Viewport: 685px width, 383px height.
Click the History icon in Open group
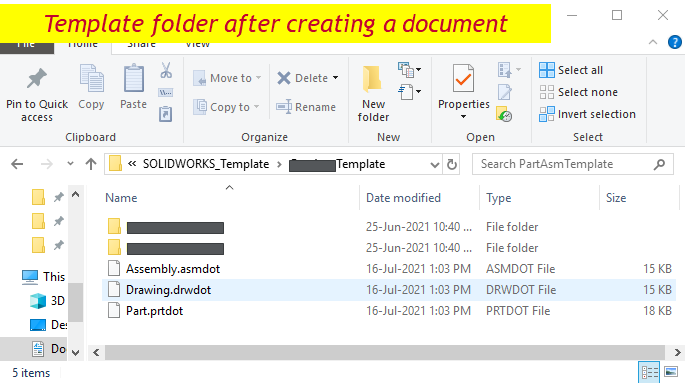504,114
